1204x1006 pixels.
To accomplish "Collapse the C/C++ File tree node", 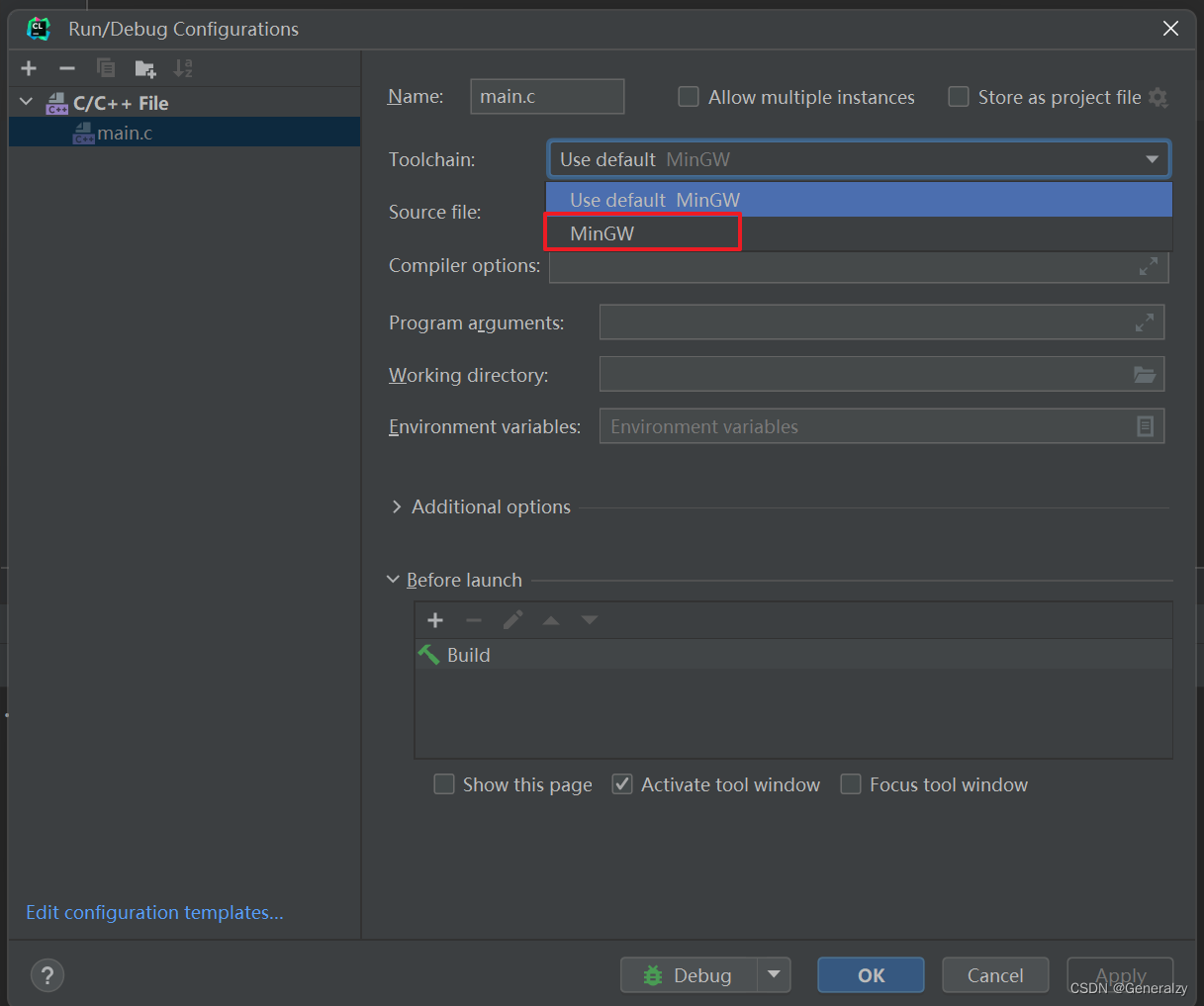I will click(x=27, y=102).
